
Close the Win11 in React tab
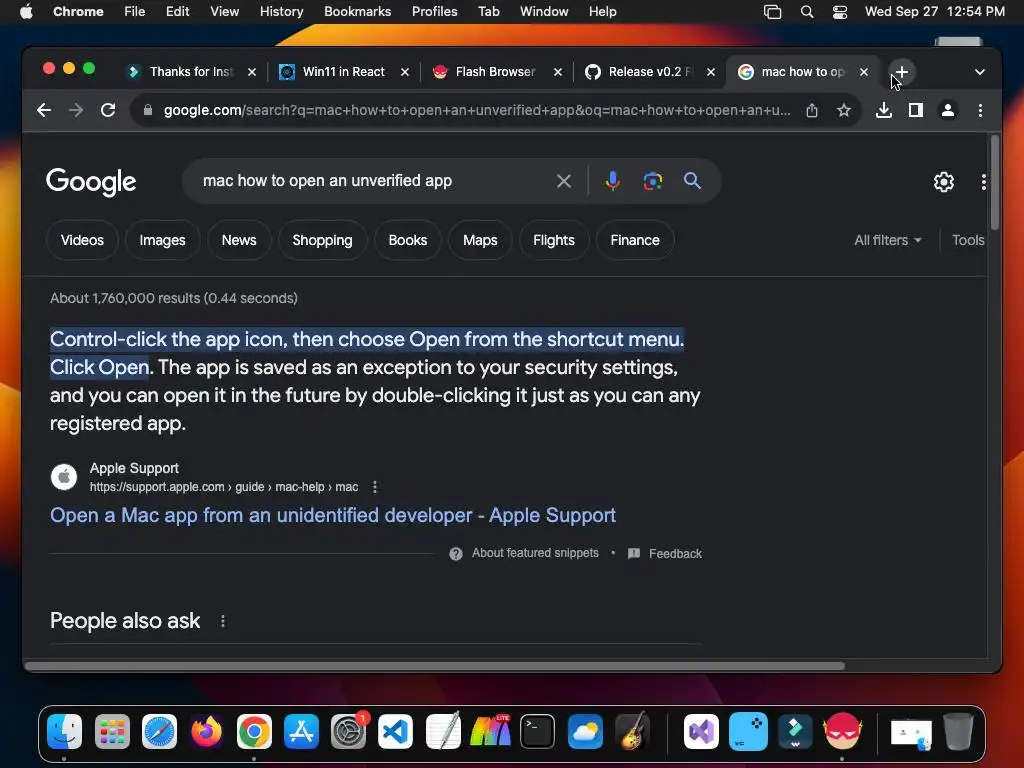(405, 72)
